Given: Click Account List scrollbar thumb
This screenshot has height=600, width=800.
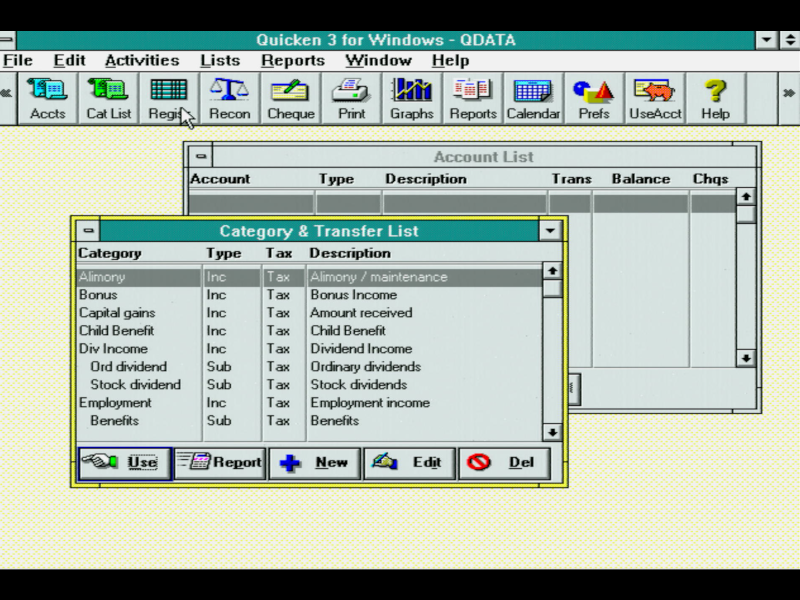Looking at the screenshot, I should 746,214.
